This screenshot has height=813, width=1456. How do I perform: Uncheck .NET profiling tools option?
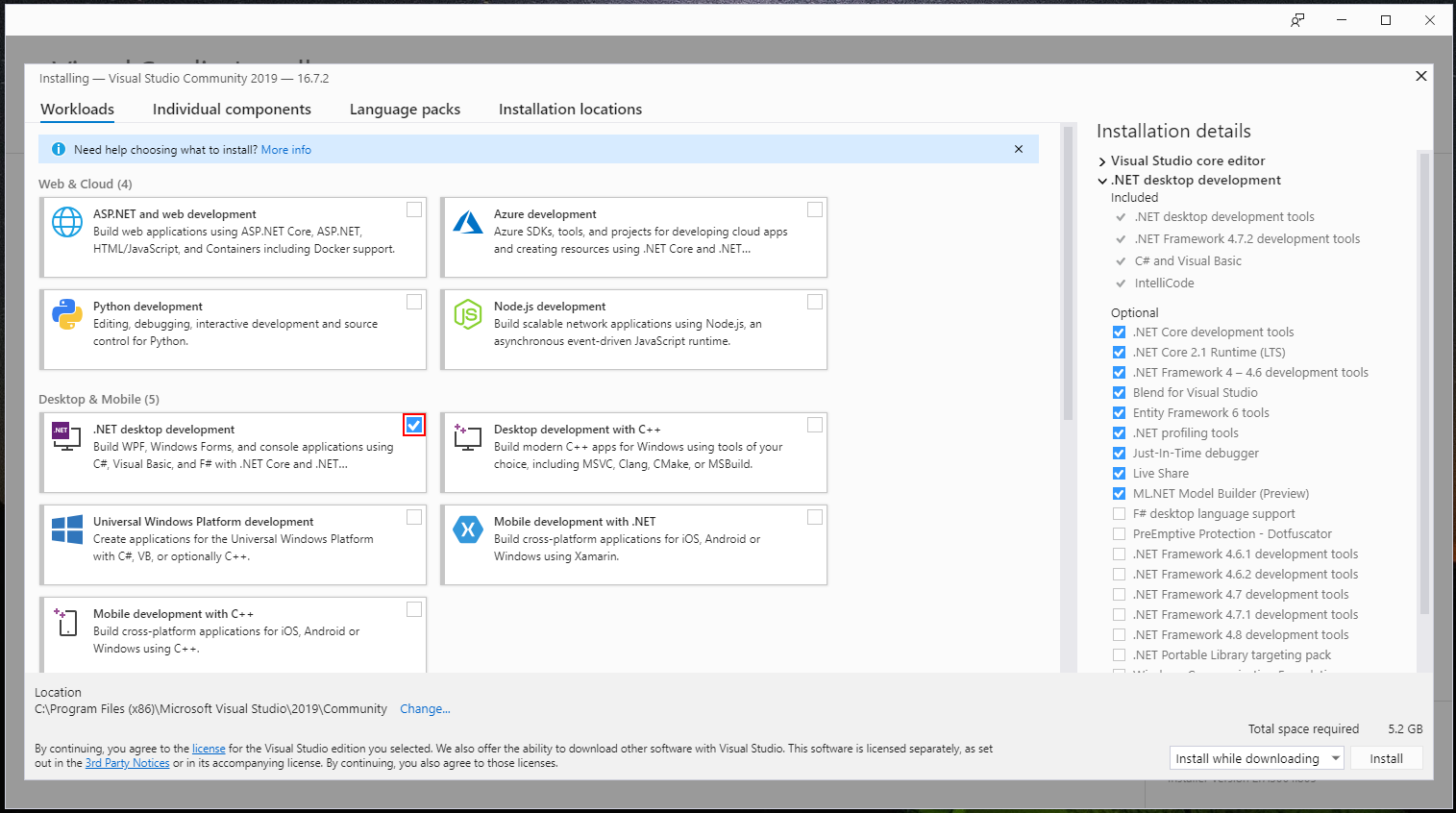pyautogui.click(x=1119, y=433)
